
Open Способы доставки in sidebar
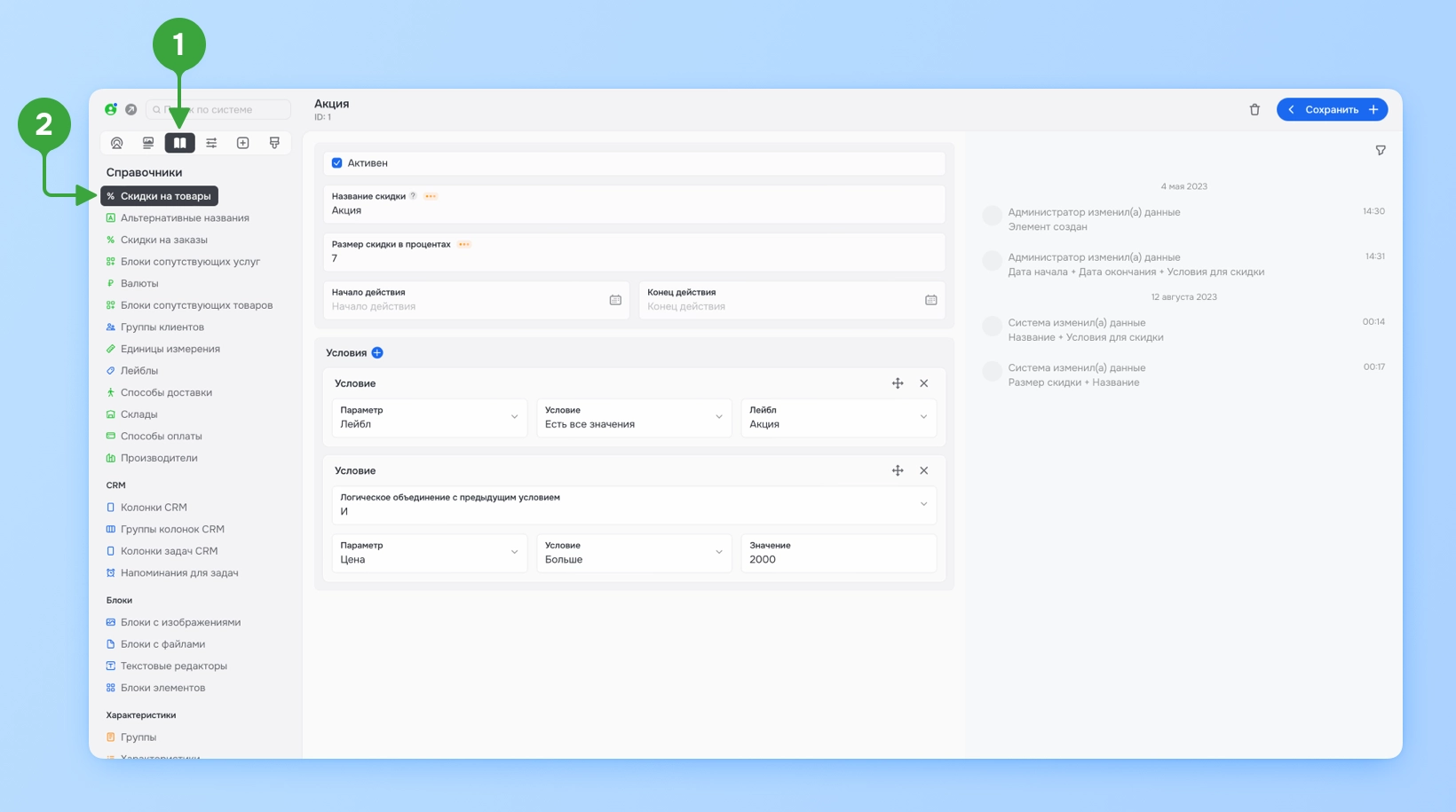tap(166, 392)
